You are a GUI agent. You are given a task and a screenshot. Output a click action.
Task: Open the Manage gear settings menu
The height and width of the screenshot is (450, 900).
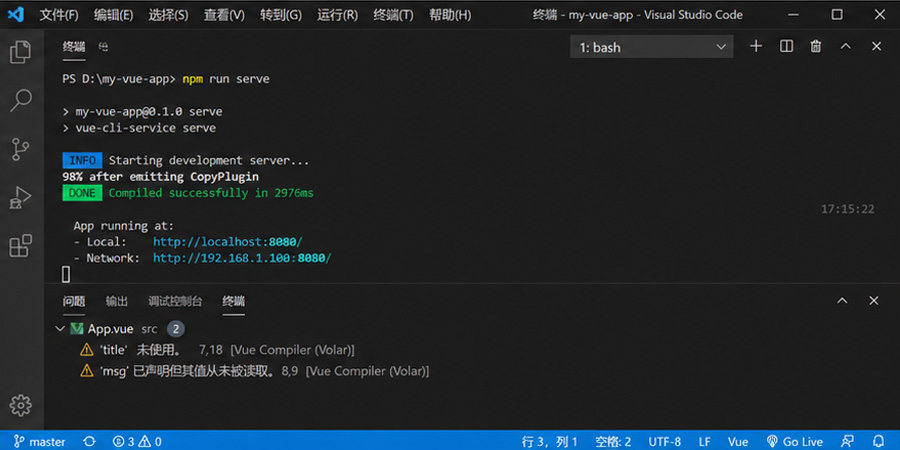pos(21,405)
